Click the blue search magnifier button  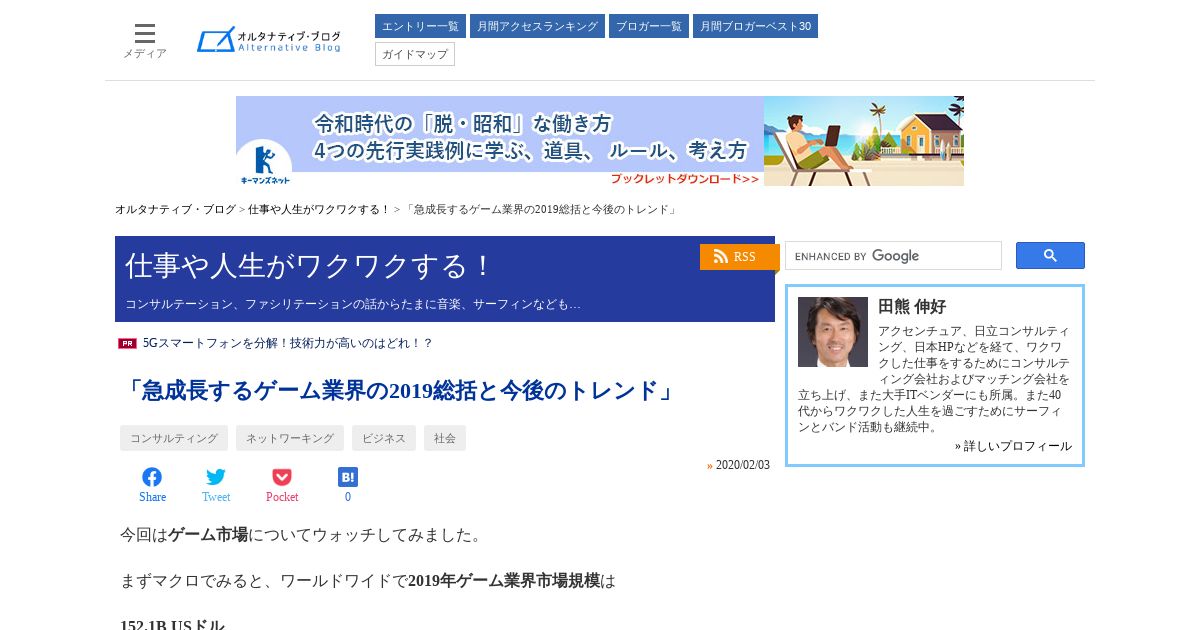coord(1050,256)
